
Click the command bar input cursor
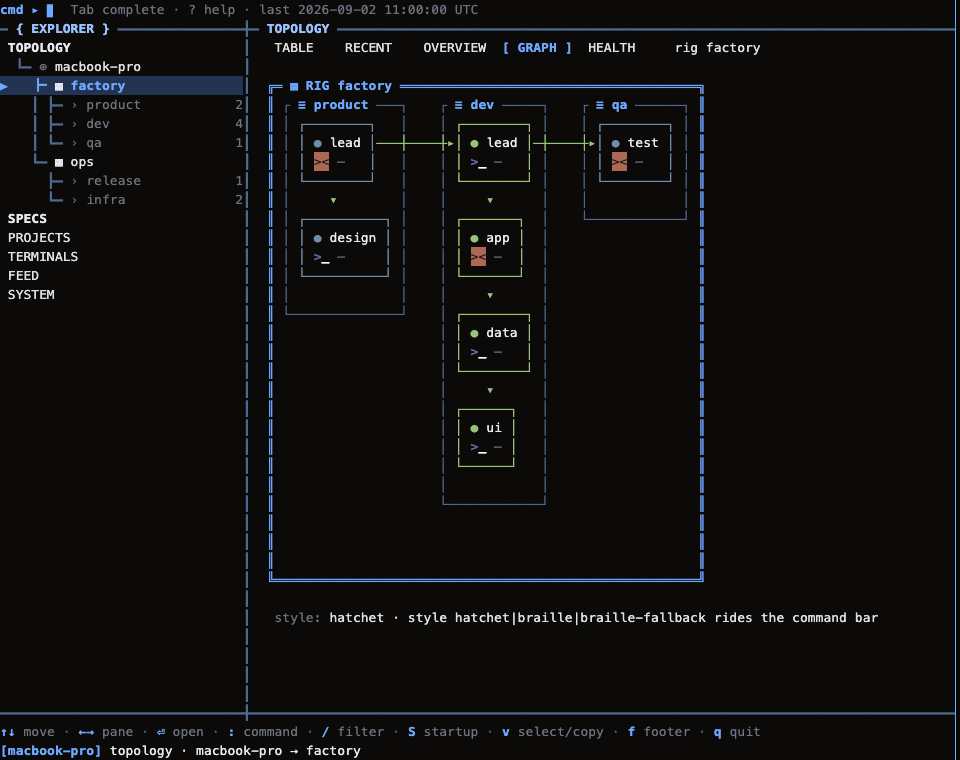(50, 10)
